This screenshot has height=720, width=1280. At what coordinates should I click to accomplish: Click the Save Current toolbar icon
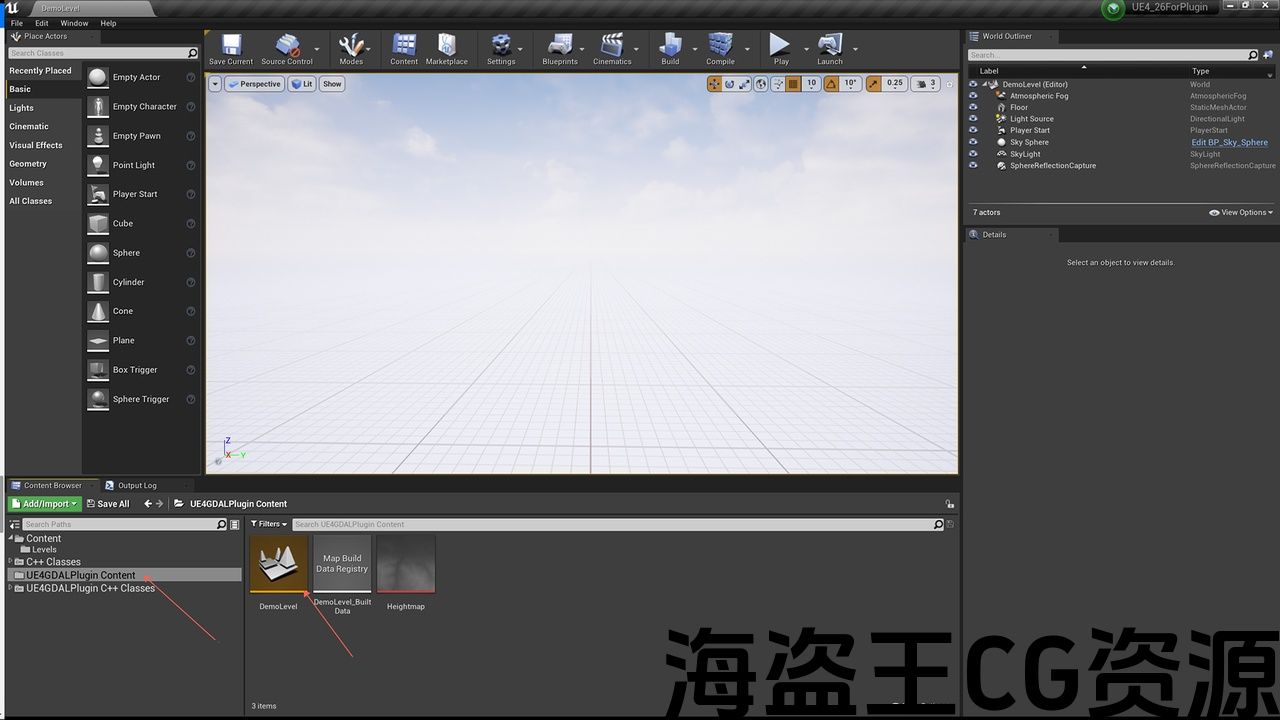point(231,47)
